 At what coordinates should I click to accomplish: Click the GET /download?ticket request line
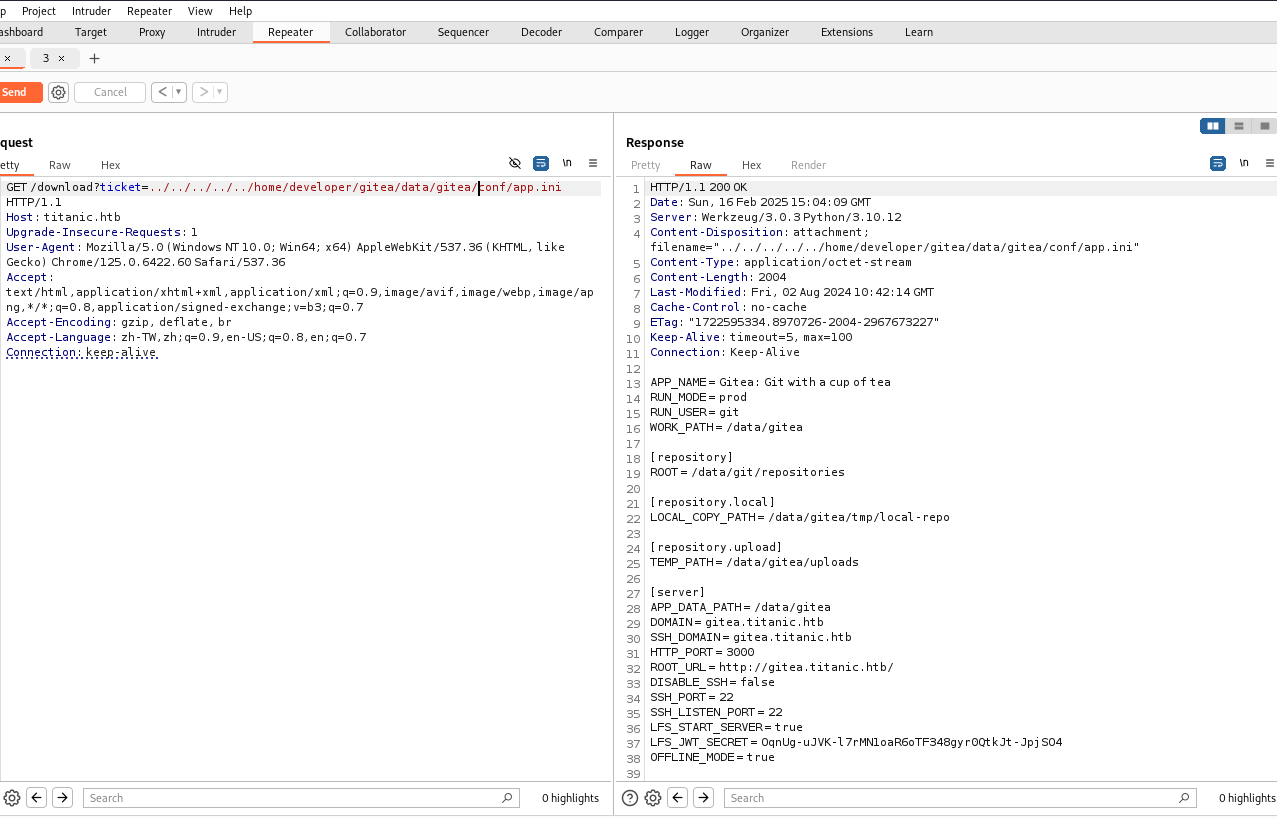(x=284, y=187)
